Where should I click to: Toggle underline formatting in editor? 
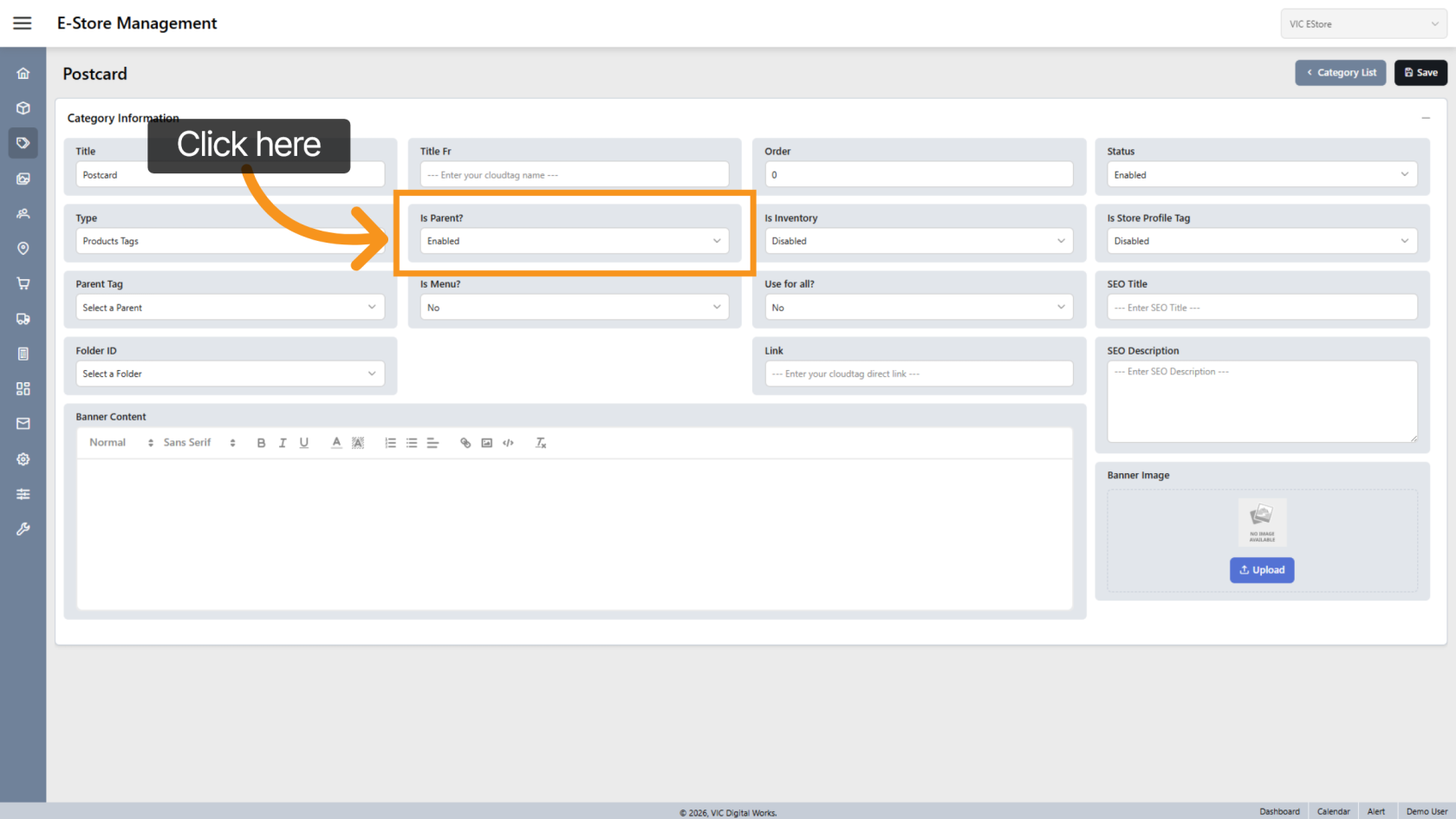(x=304, y=443)
